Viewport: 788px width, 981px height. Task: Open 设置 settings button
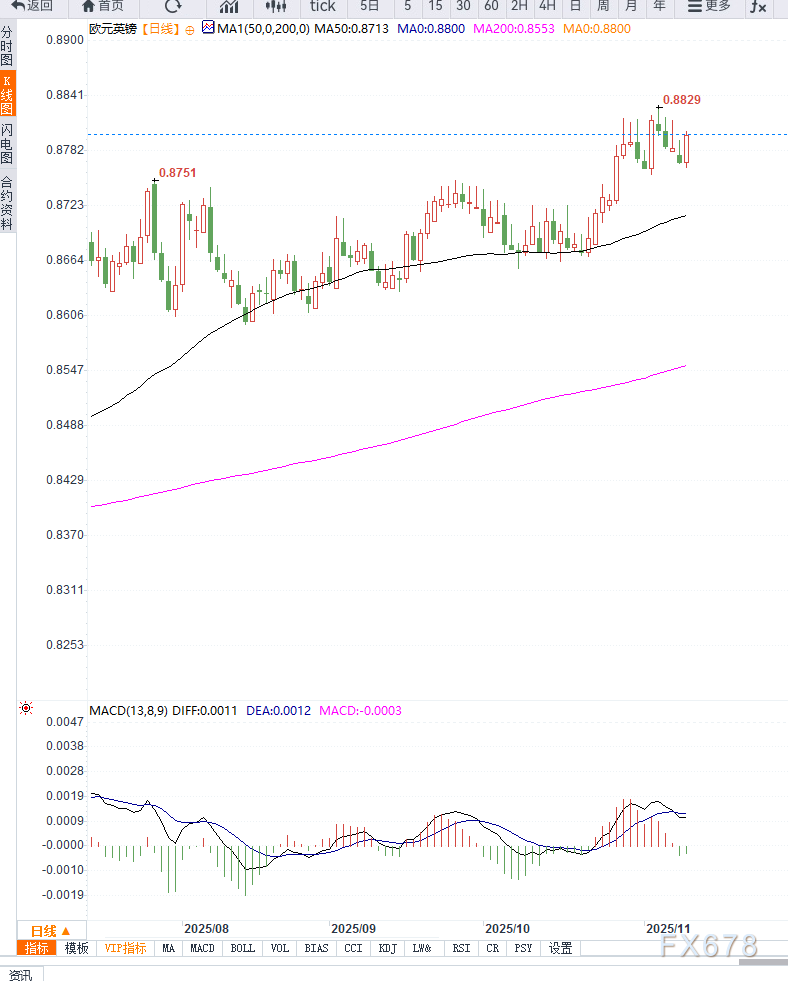pos(561,948)
